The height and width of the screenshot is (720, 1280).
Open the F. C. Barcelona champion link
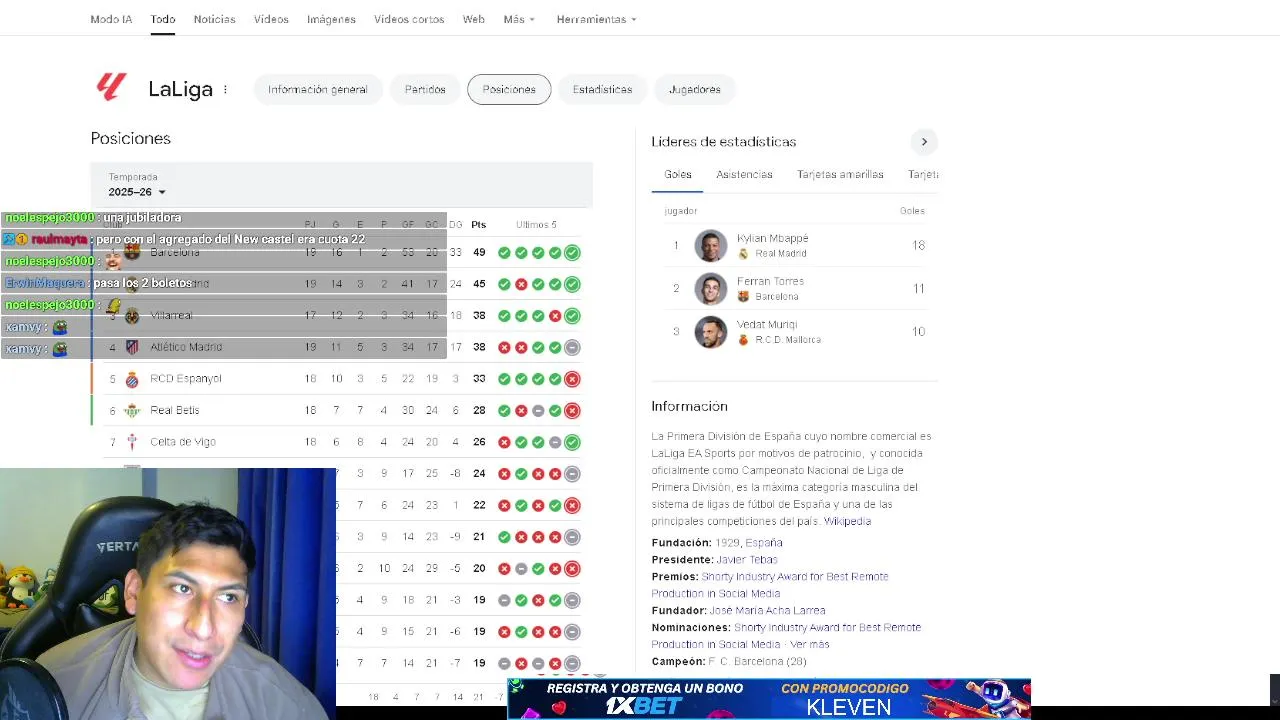[757, 661]
